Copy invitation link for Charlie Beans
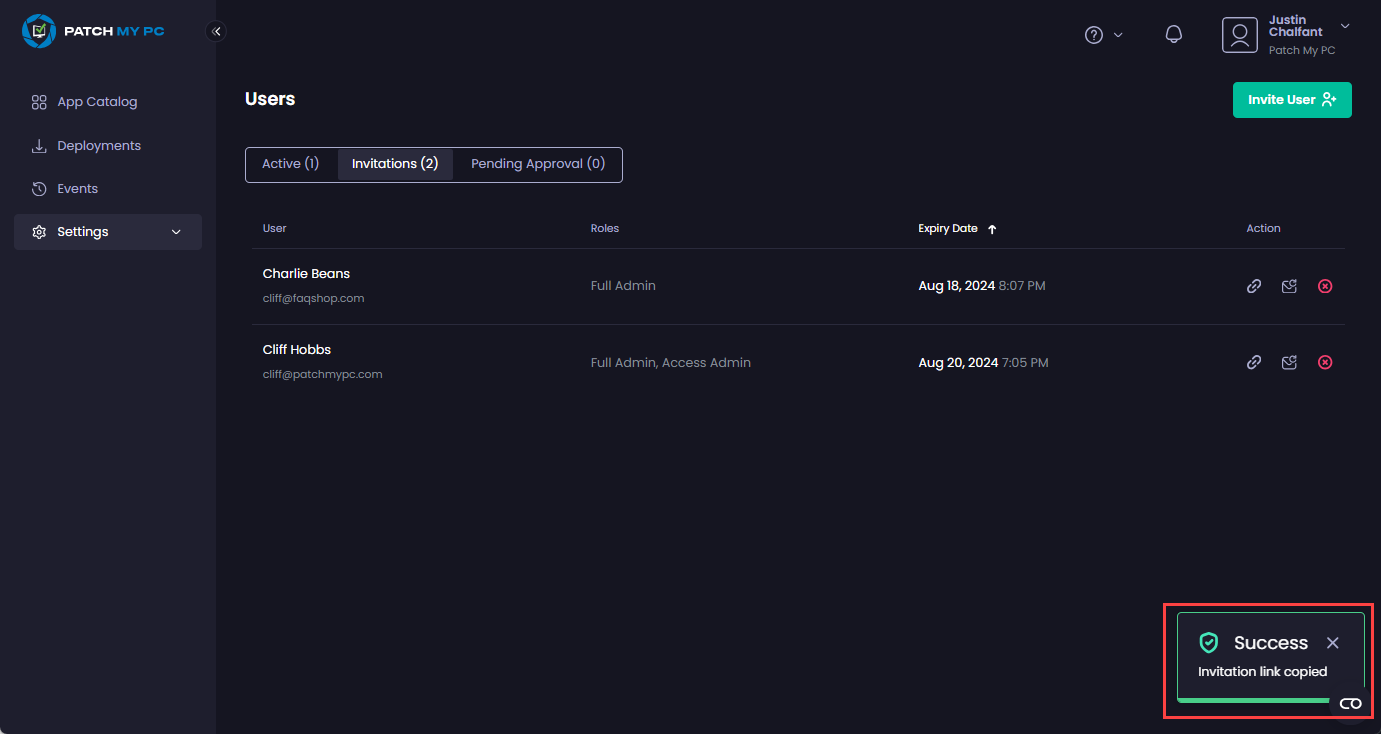This screenshot has width=1381, height=734. (1253, 286)
